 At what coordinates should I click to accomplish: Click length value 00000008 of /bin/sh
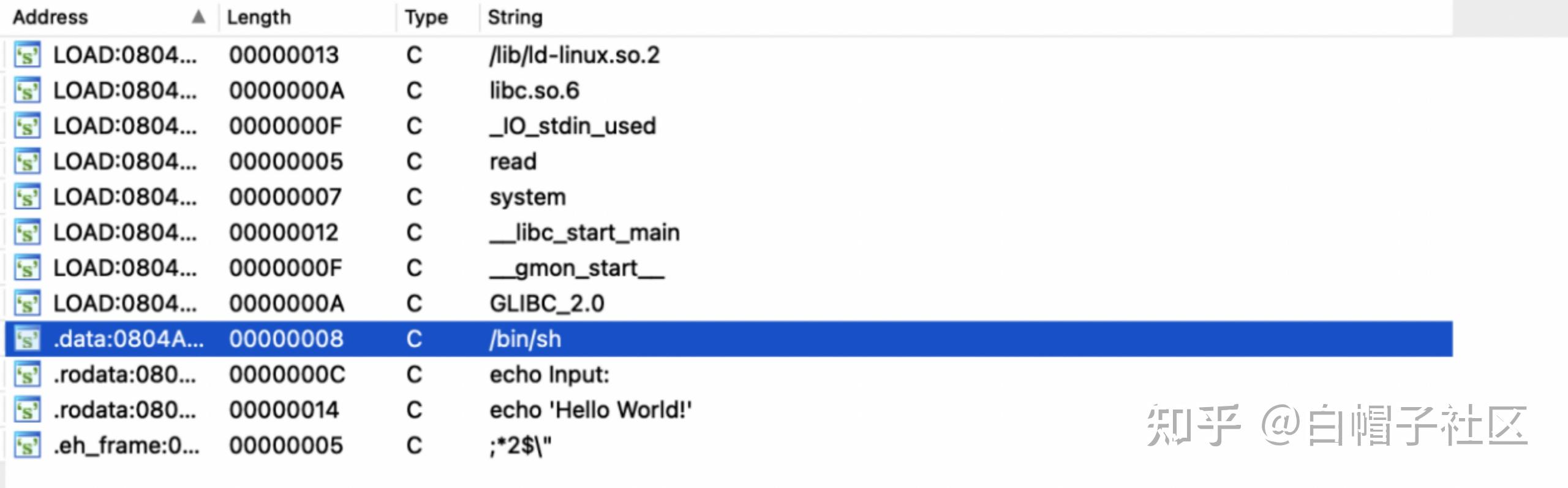click(x=286, y=339)
